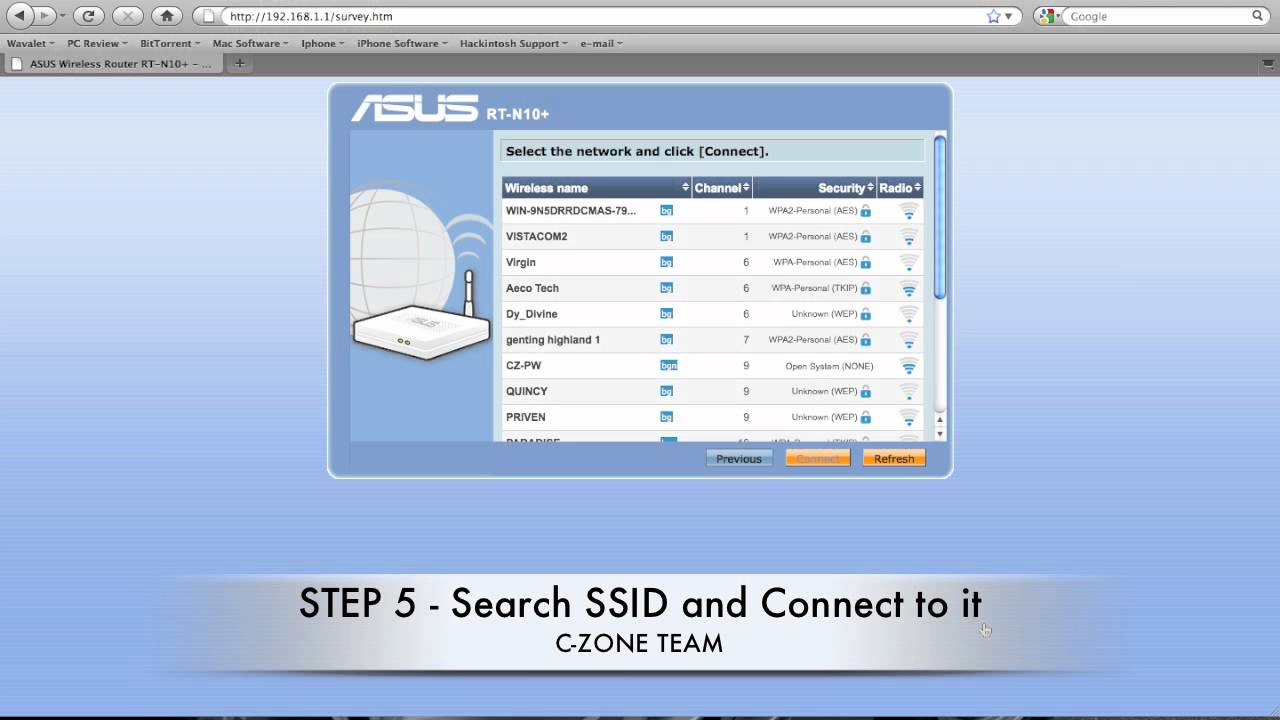Image resolution: width=1280 pixels, height=720 pixels.
Task: Open a new tab with the plus icon
Action: (x=239, y=63)
